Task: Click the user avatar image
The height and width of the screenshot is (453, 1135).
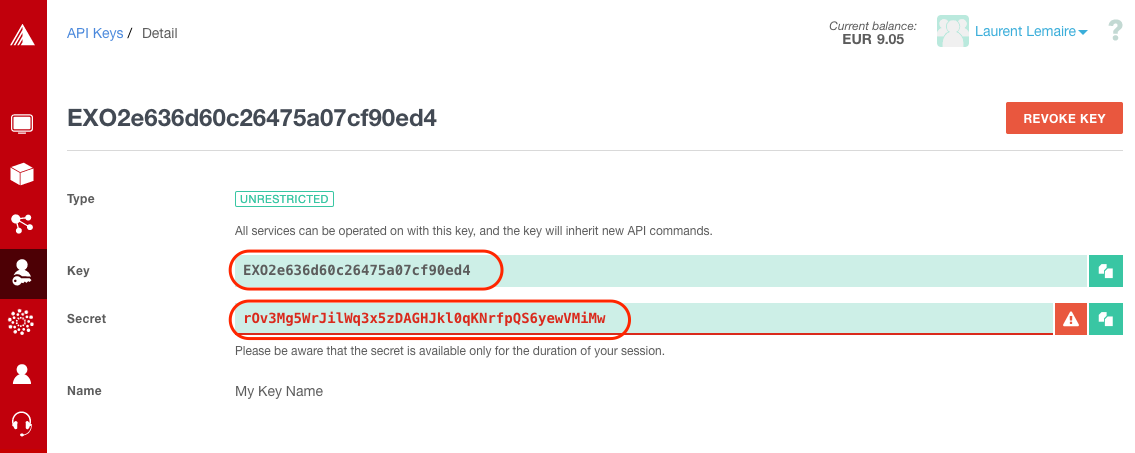Action: pos(952,32)
